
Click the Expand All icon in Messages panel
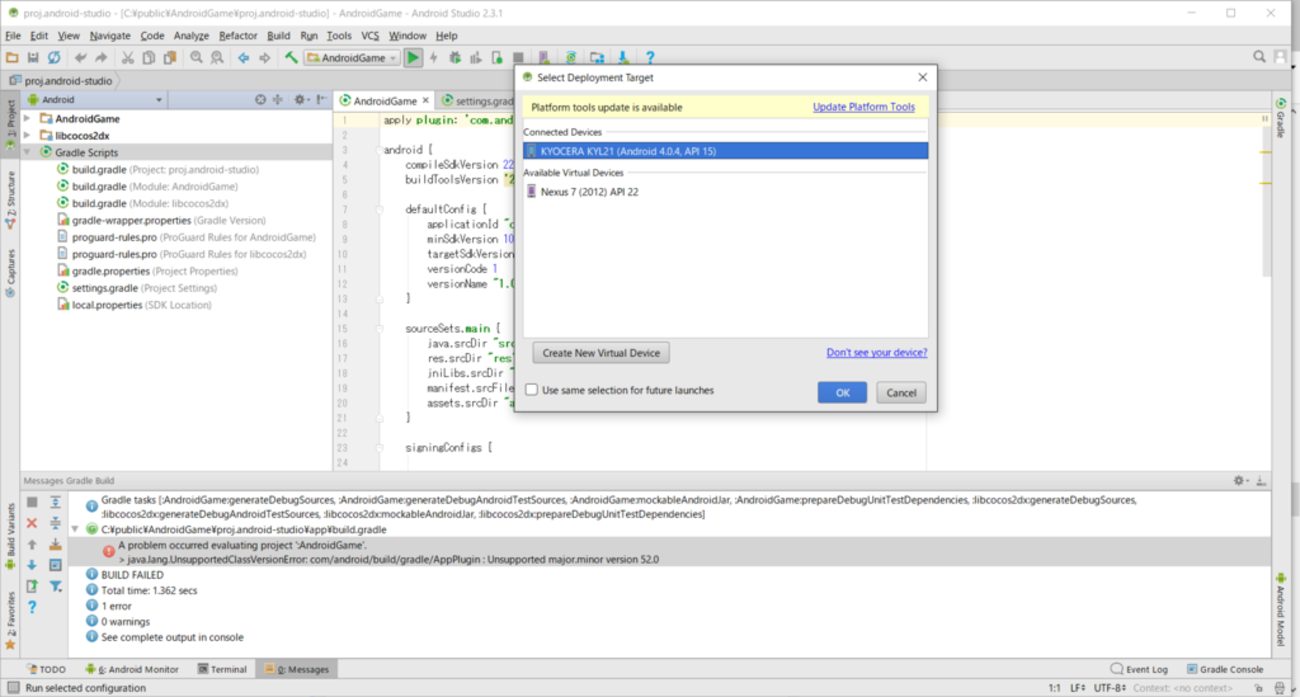(55, 502)
